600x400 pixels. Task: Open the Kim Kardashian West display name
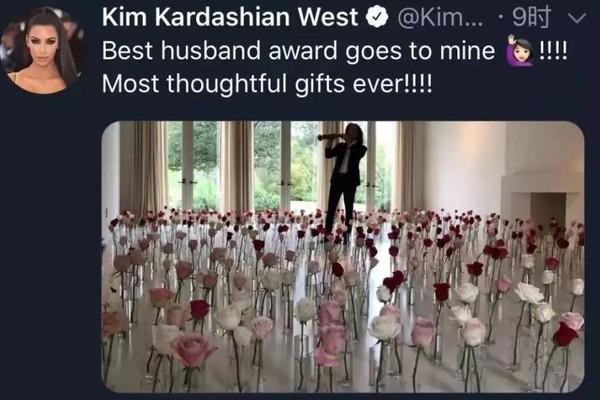tap(230, 17)
